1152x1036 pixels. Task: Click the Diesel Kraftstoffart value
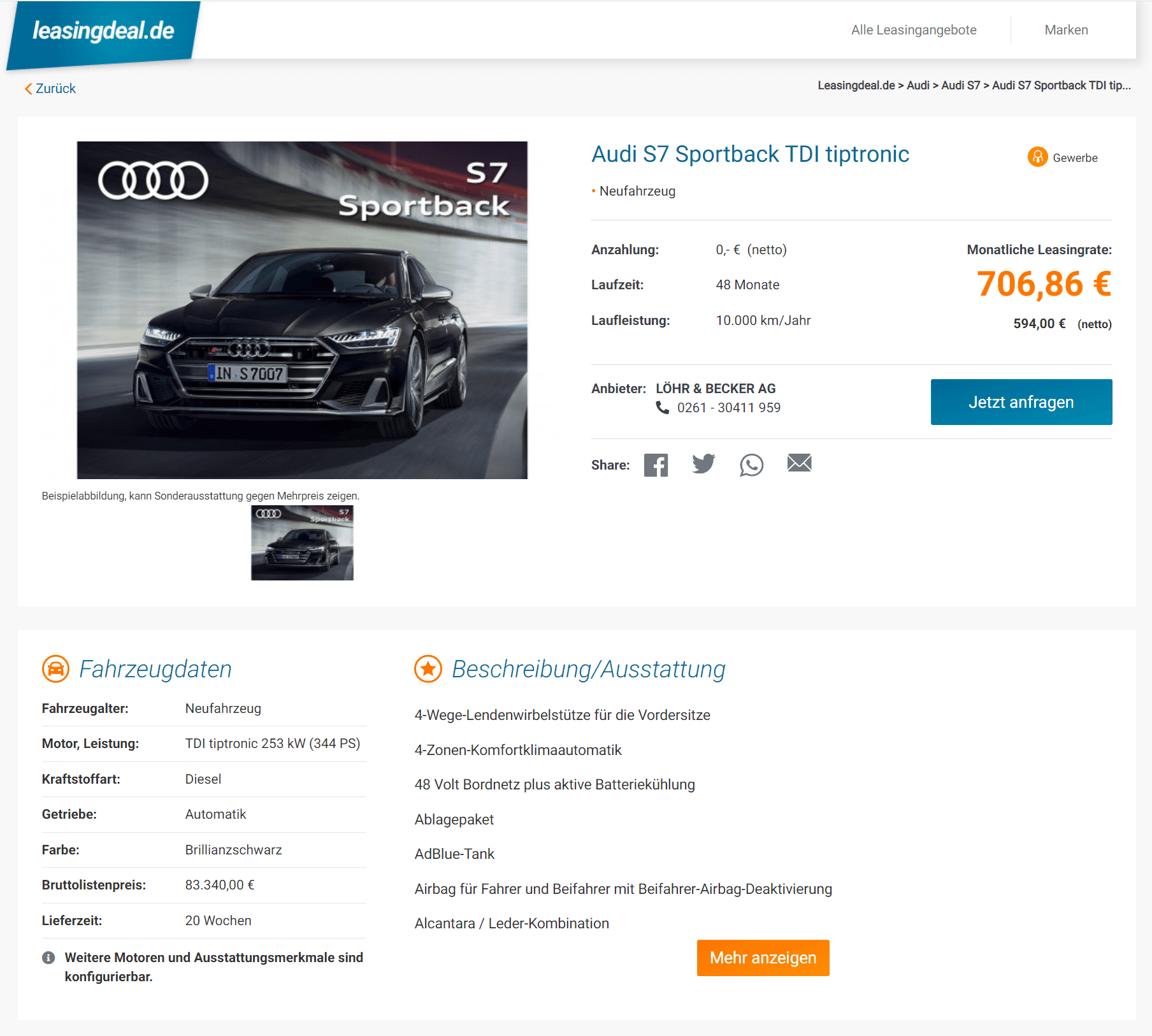(203, 779)
